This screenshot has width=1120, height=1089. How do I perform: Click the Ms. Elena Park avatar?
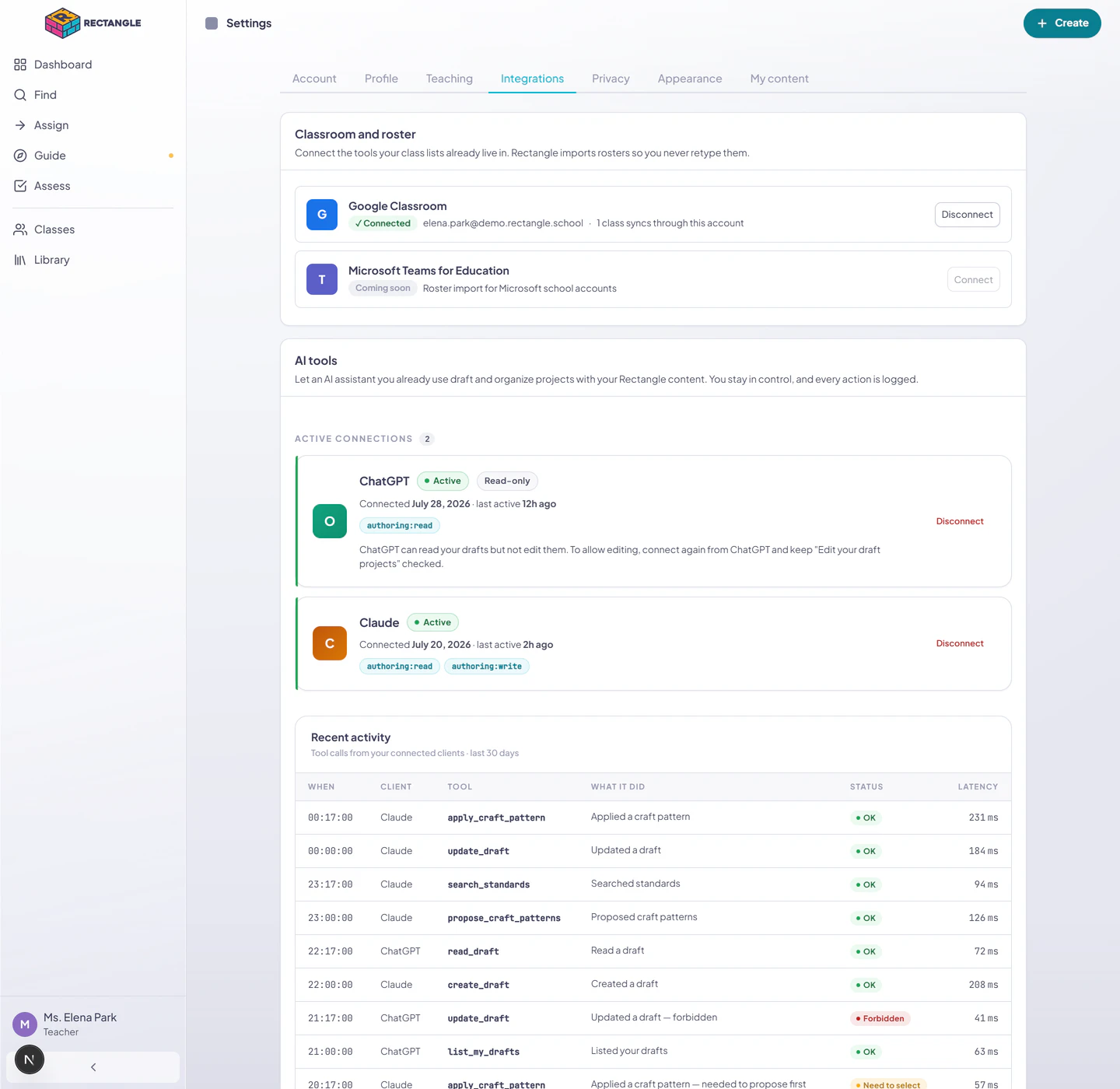tap(25, 1024)
